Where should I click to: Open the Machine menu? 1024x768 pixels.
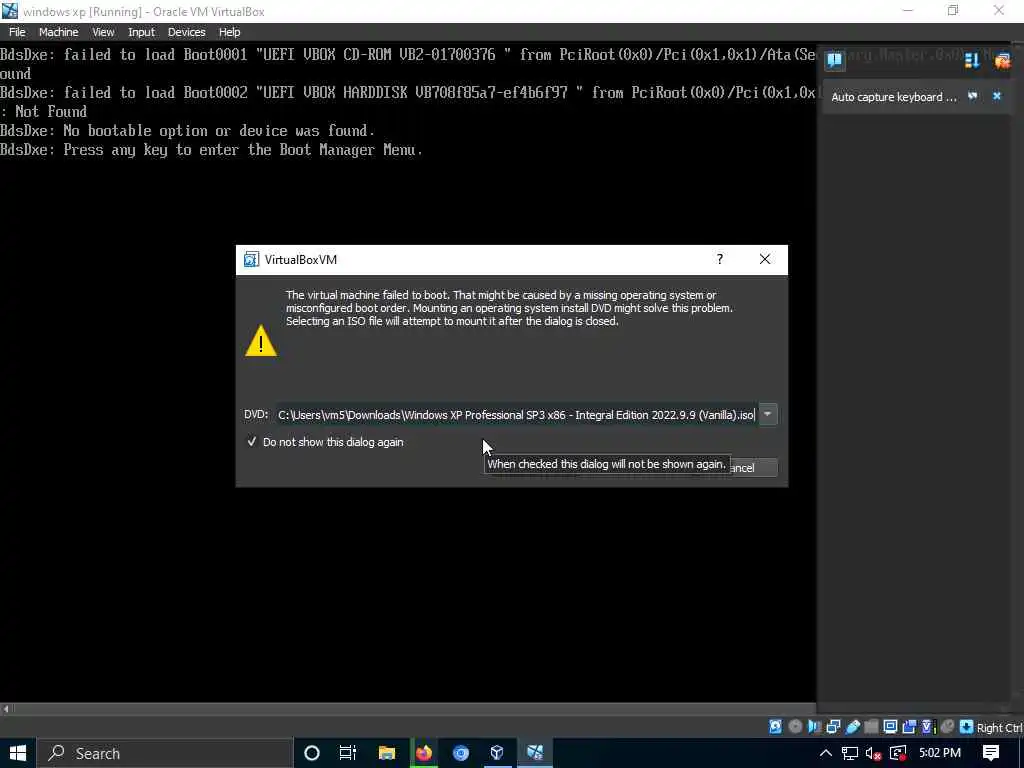click(x=58, y=32)
